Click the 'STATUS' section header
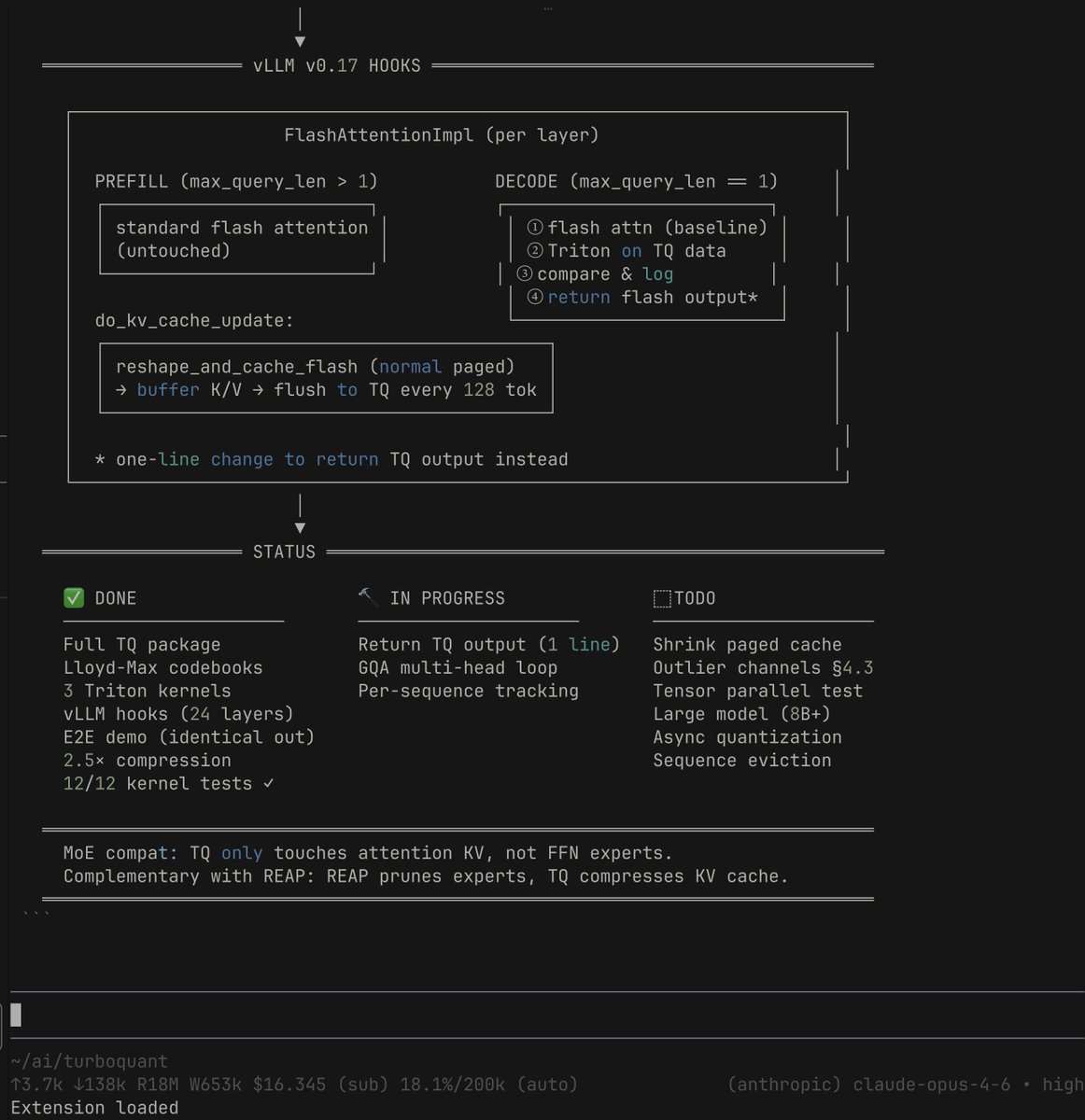 284,553
